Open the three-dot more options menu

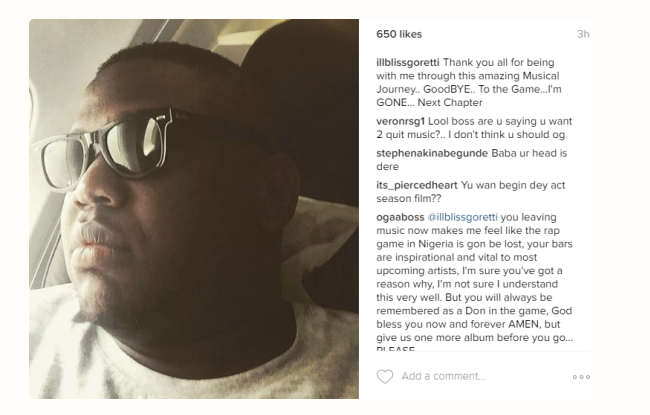581,377
